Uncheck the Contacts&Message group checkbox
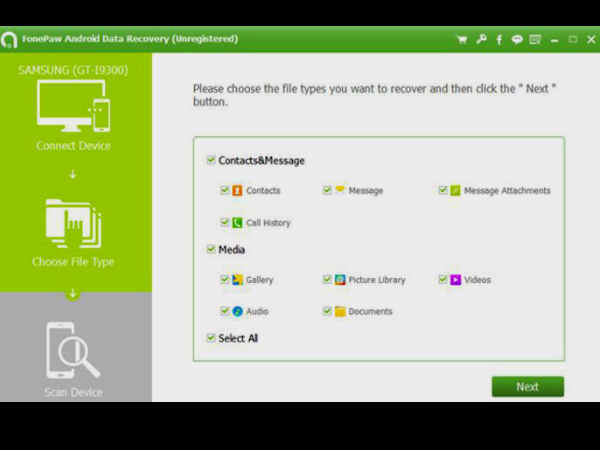Viewport: 600px width, 450px height. [x=211, y=160]
